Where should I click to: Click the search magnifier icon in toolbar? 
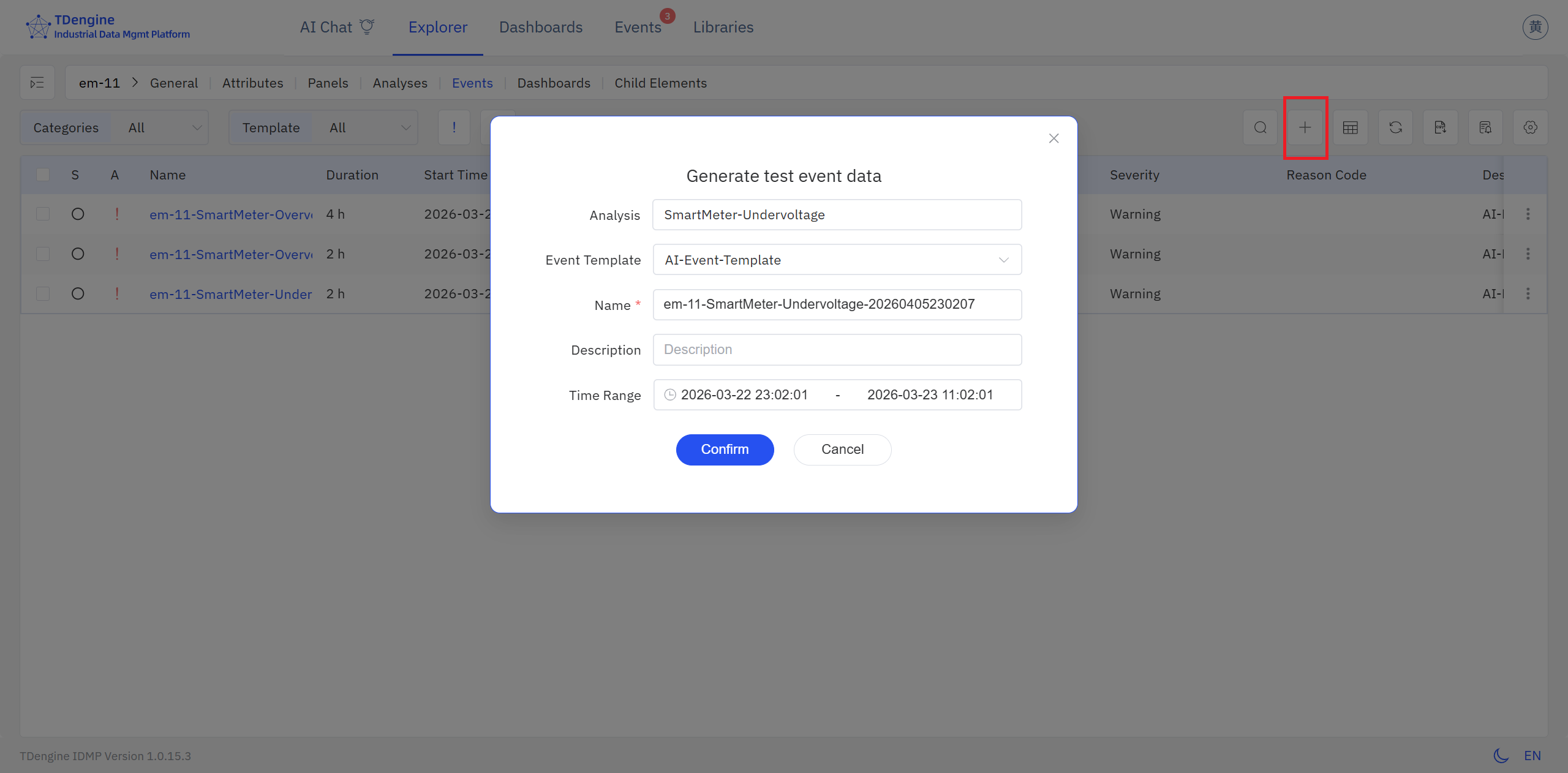1260,127
